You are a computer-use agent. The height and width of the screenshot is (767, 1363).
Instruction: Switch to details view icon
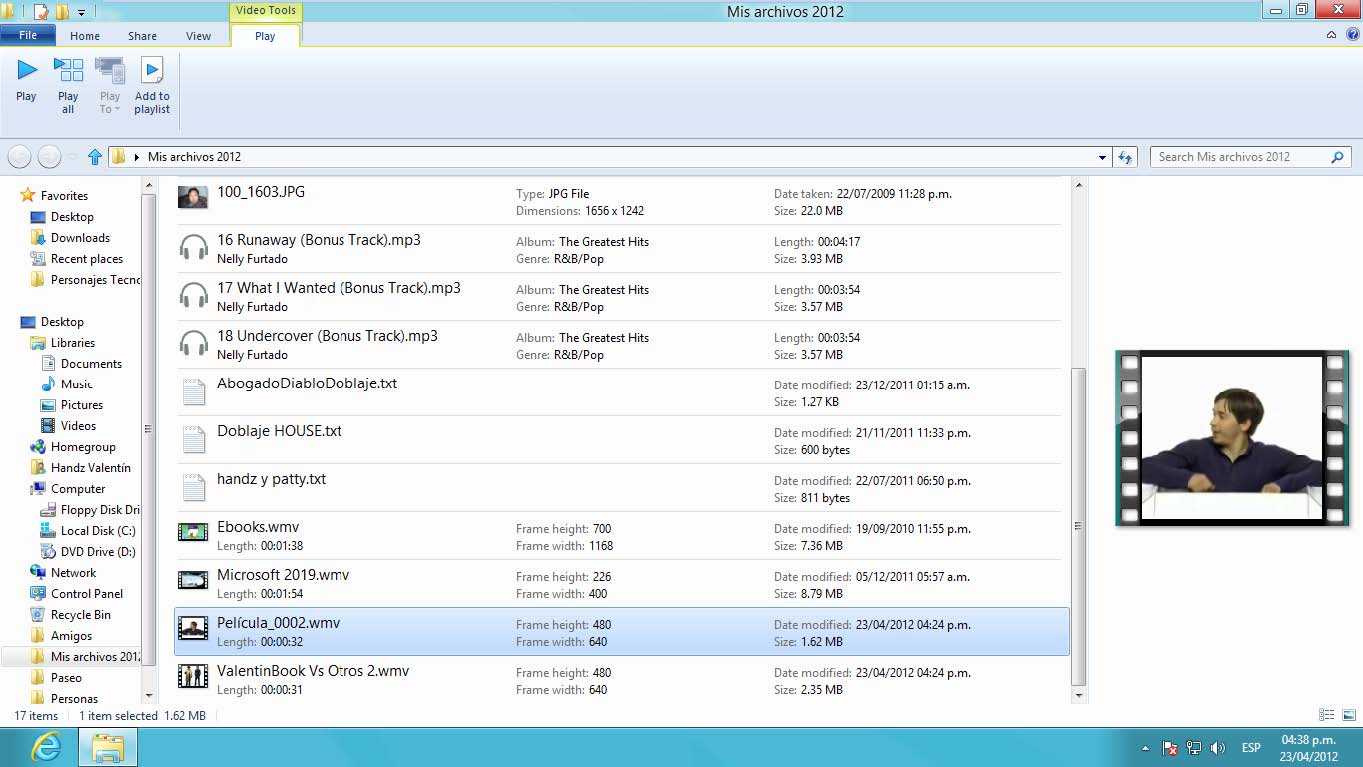pyautogui.click(x=1326, y=715)
